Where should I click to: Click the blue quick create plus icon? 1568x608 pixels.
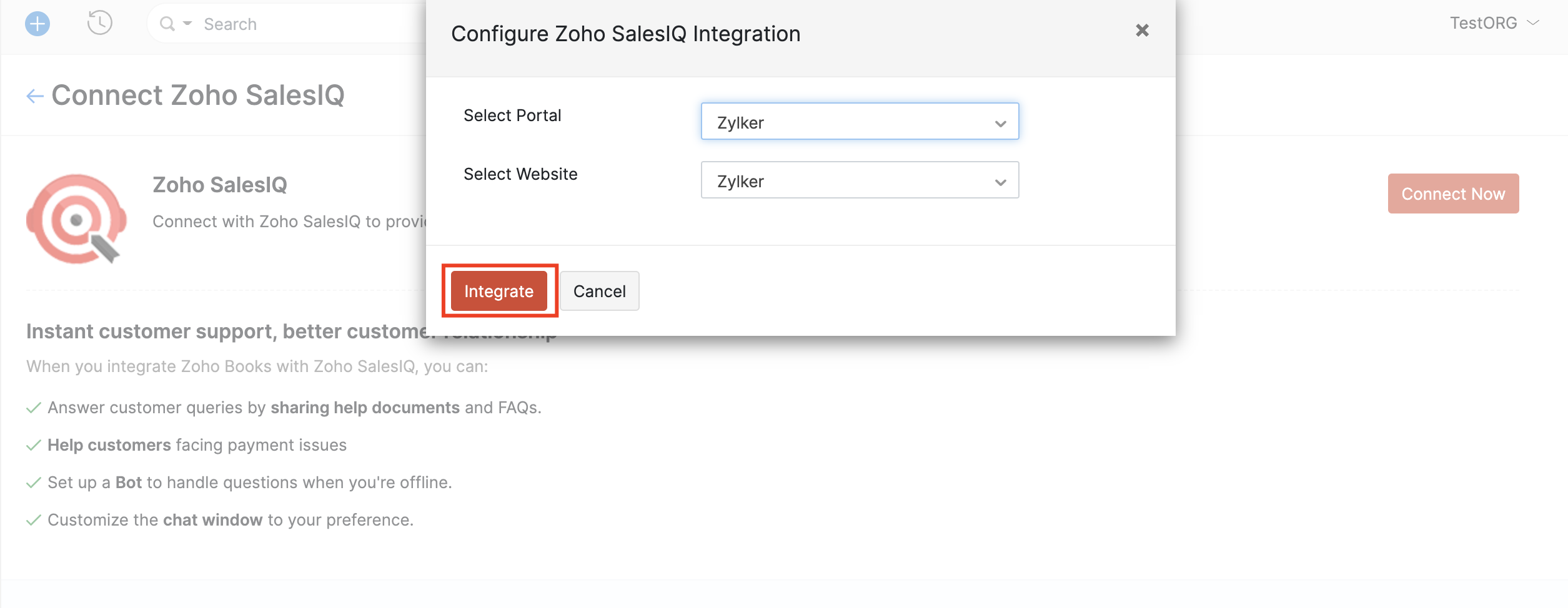37,24
